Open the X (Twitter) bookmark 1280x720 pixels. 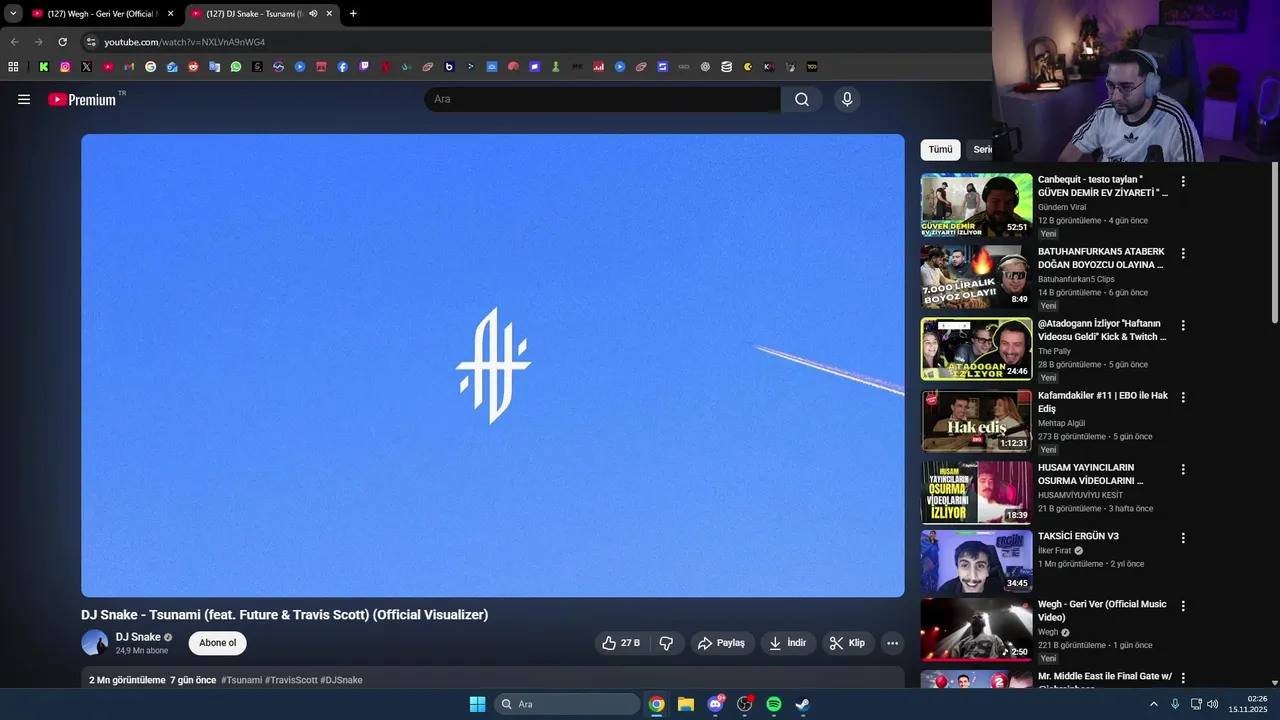pos(86,67)
